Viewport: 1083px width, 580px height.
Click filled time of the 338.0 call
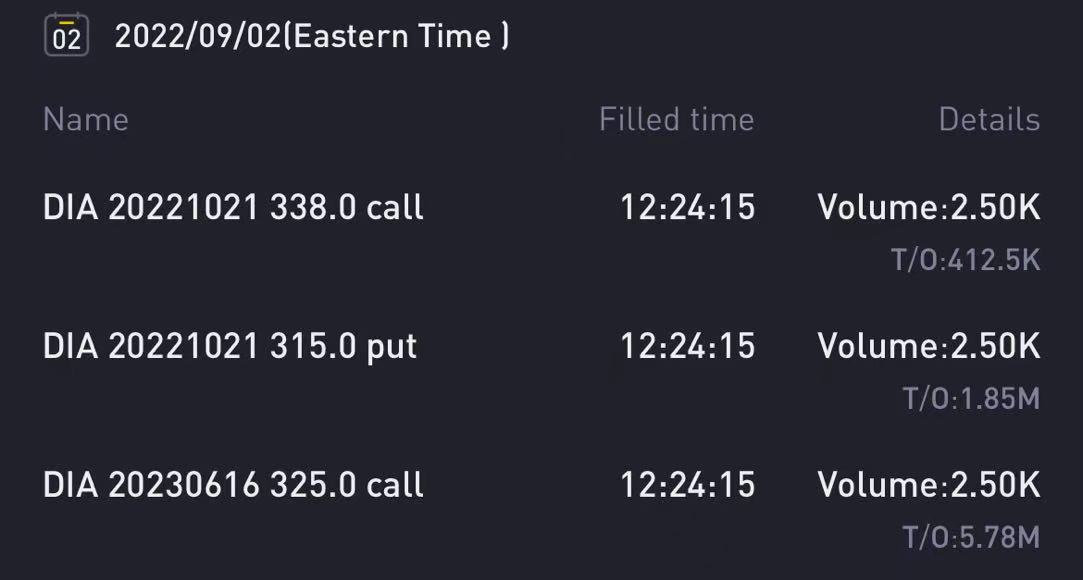pos(687,208)
